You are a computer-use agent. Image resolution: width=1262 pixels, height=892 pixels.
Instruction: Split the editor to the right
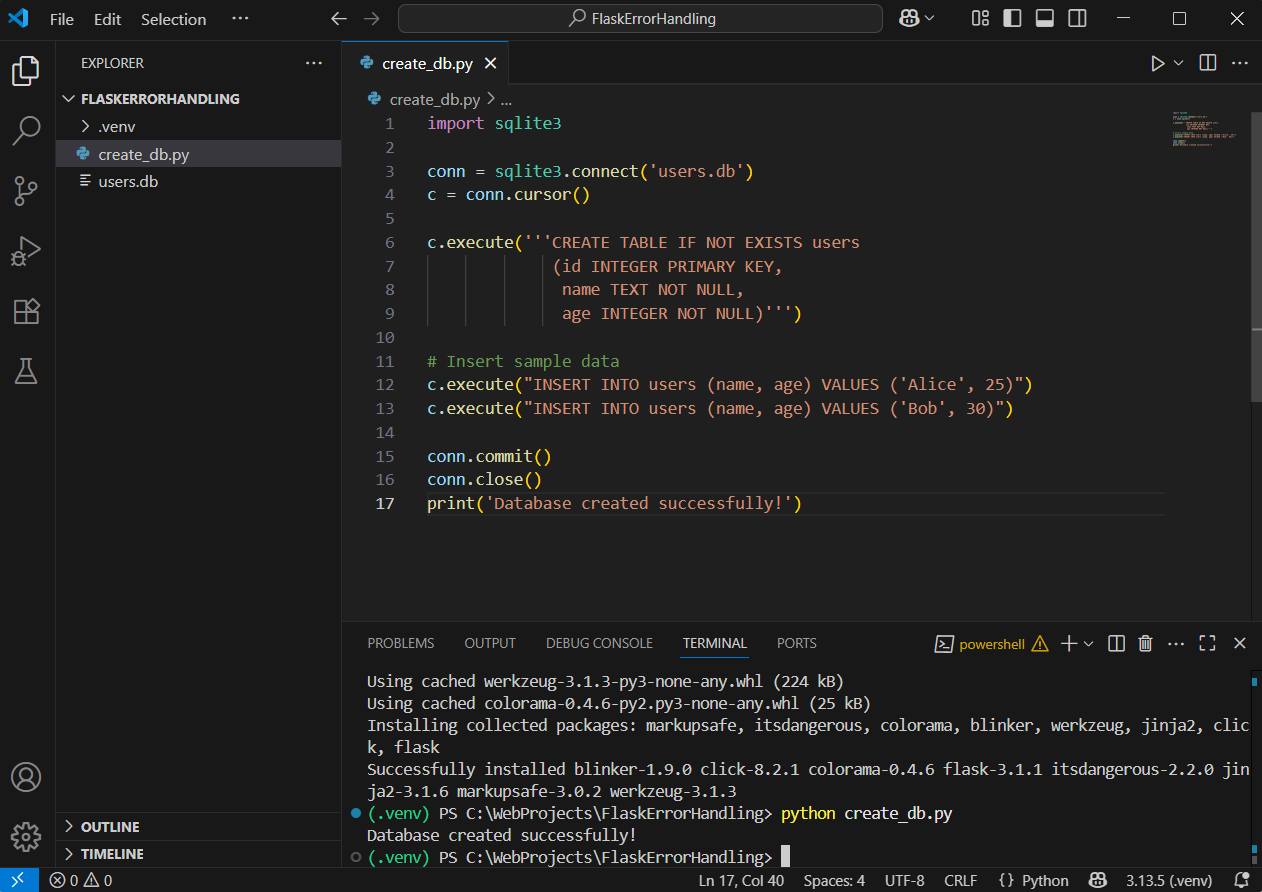1208,63
